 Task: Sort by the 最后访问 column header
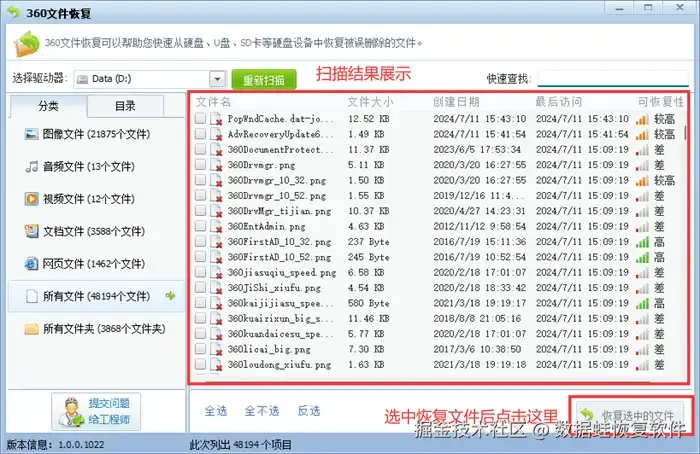558,102
